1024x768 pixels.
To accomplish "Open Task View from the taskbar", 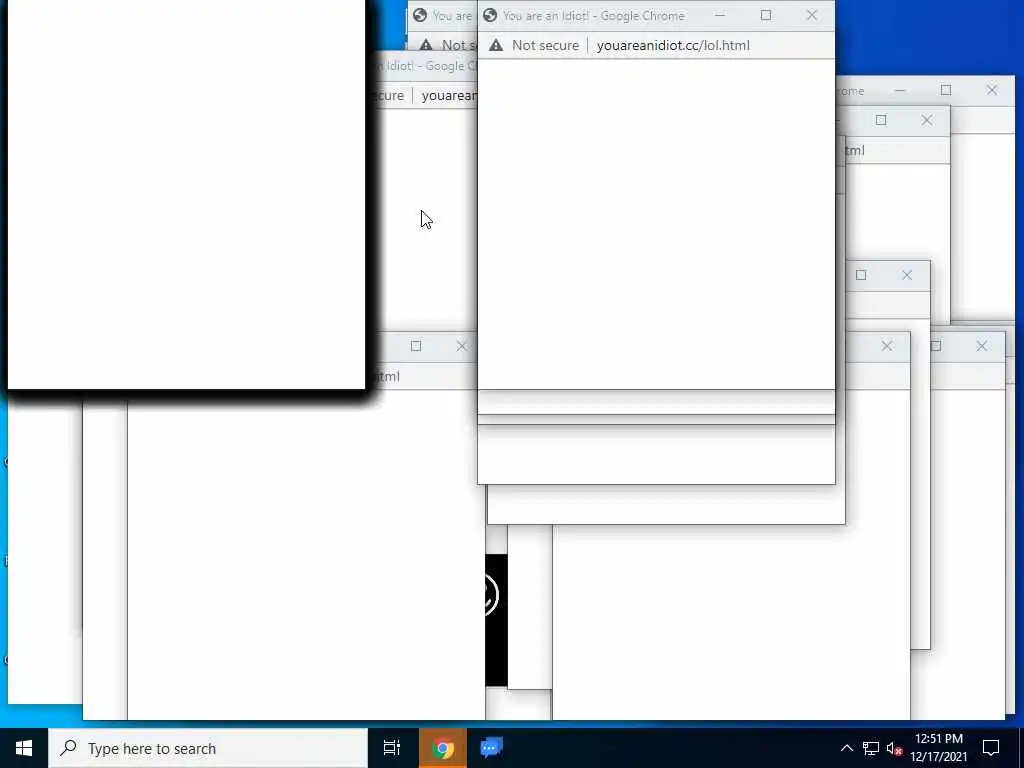I will click(x=392, y=748).
